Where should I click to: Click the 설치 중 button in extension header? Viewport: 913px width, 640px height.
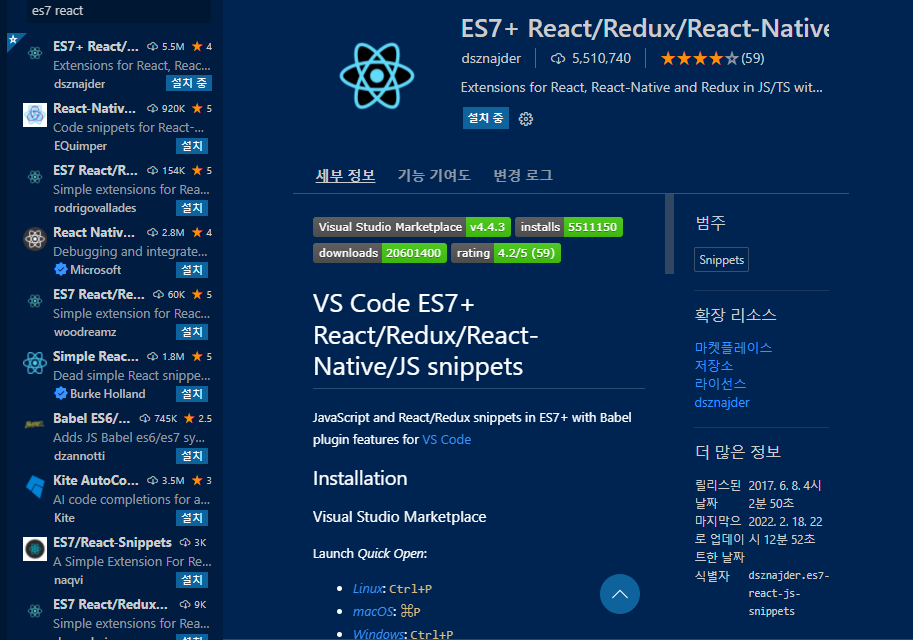pos(486,118)
